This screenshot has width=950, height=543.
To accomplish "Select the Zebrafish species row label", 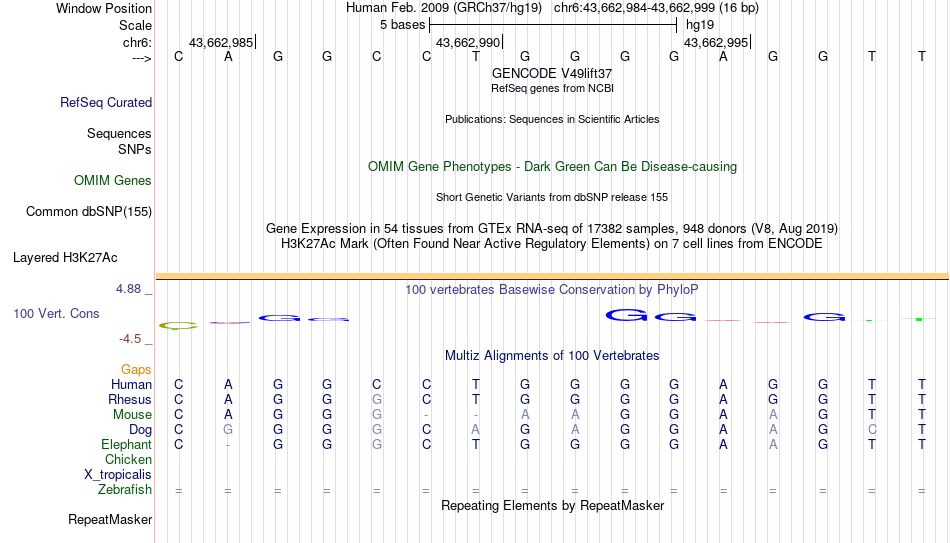I will coord(125,489).
